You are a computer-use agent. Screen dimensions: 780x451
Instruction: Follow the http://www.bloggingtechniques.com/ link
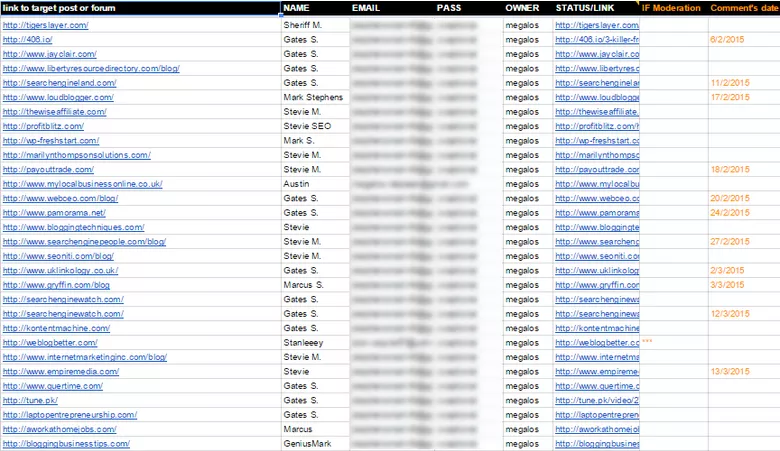click(74, 227)
